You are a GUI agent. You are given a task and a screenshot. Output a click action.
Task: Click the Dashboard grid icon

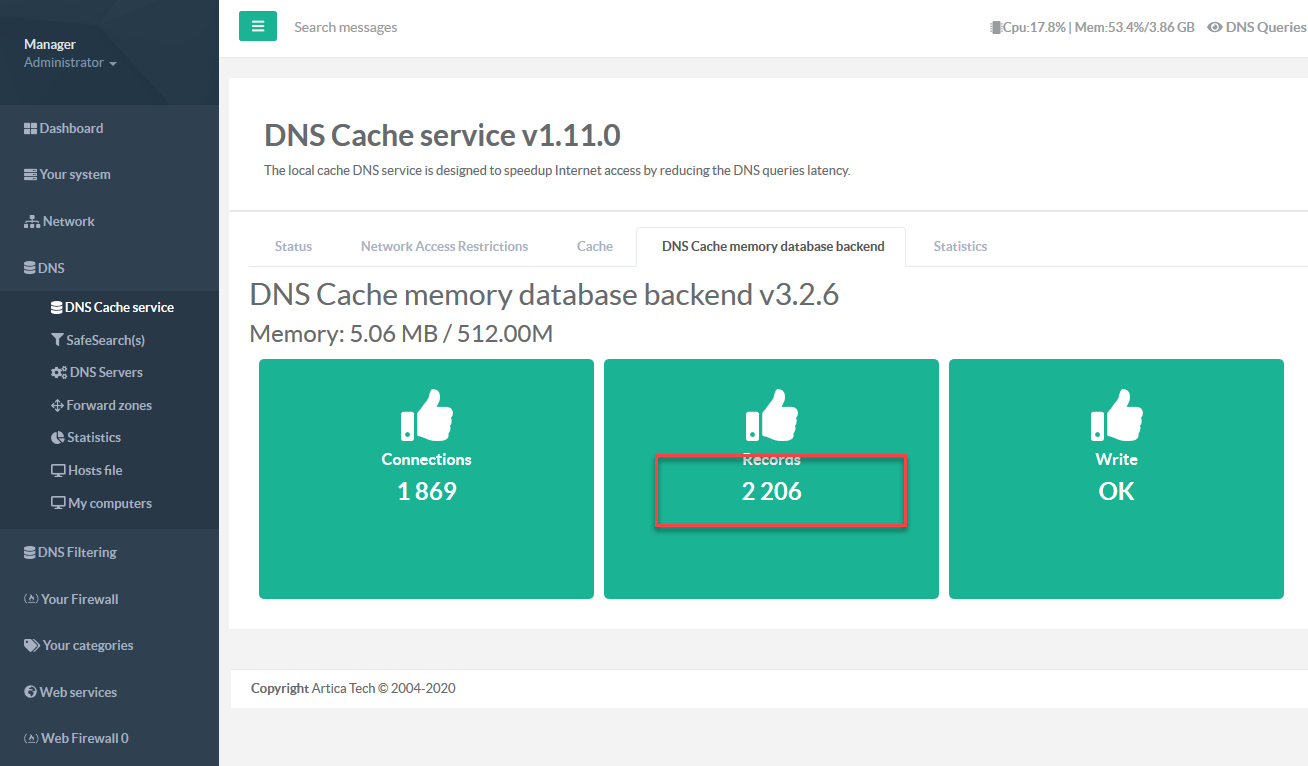tap(30, 129)
